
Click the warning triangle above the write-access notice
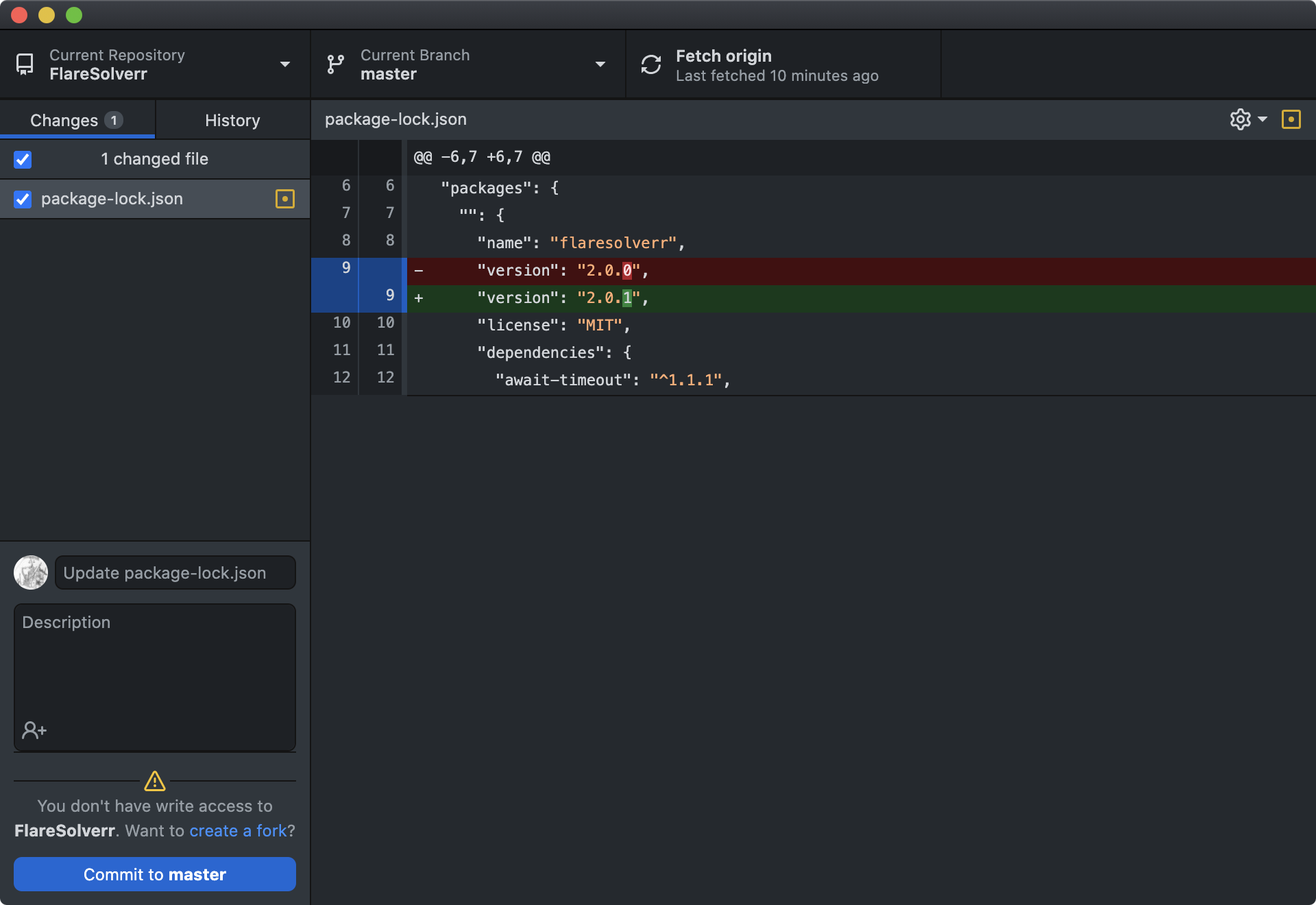154,782
